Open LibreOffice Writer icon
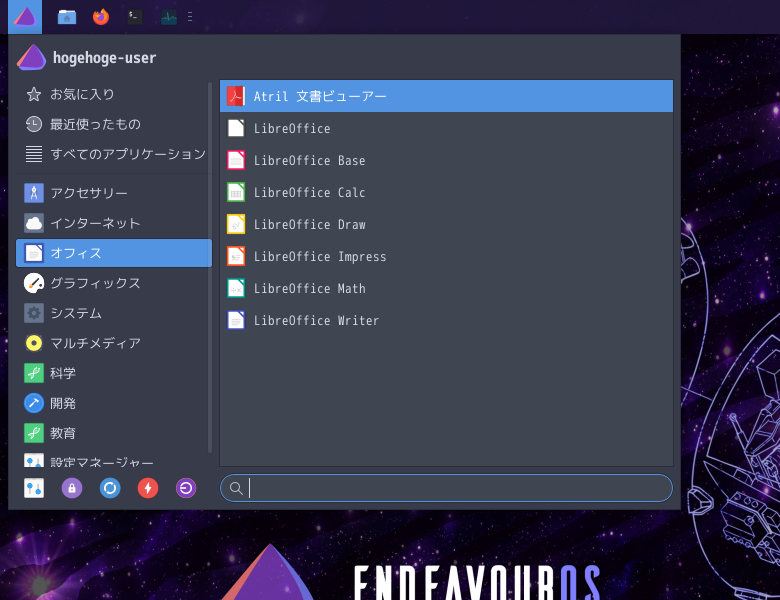780x600 pixels. [236, 320]
